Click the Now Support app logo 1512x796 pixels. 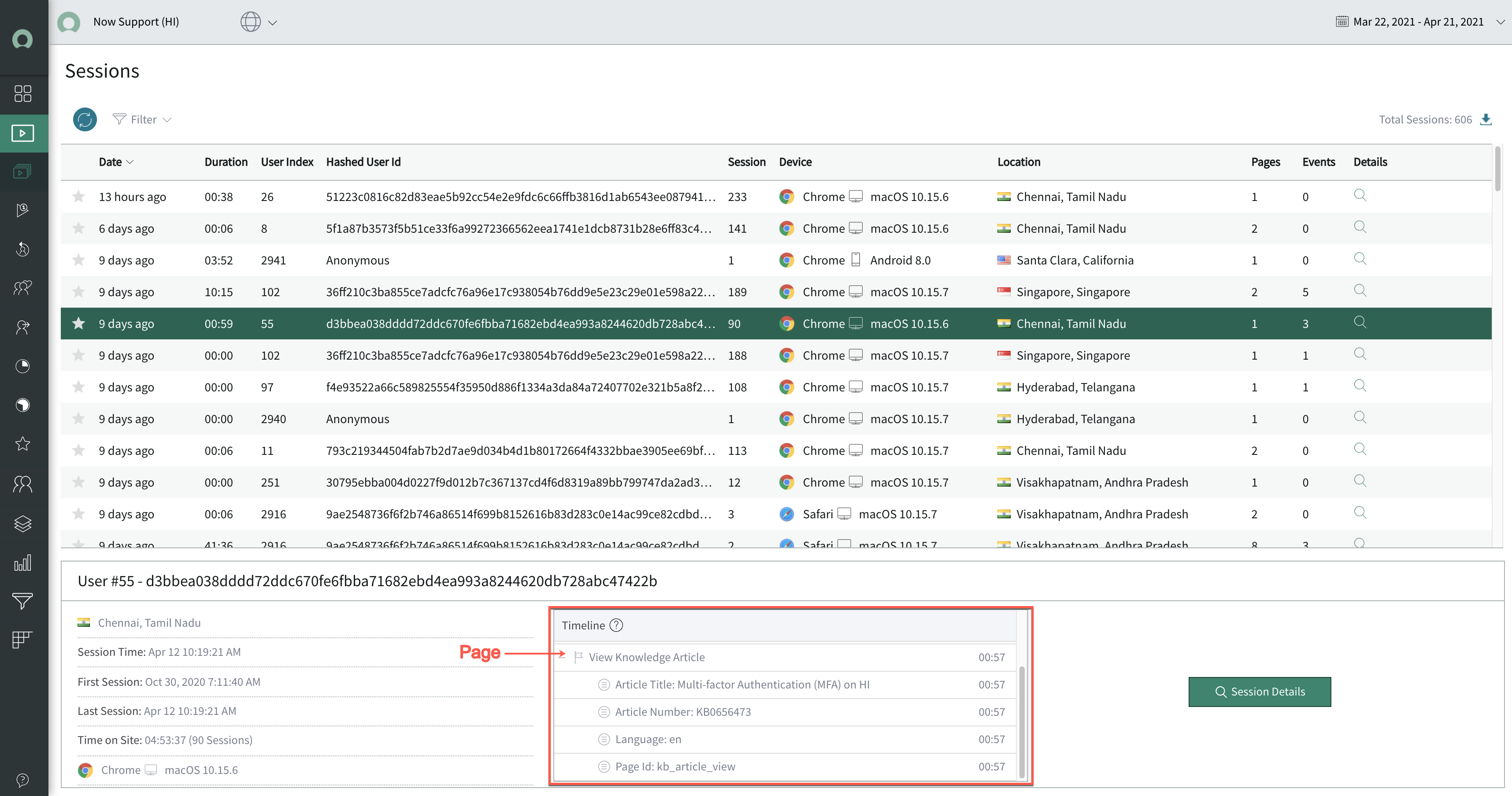(69, 22)
